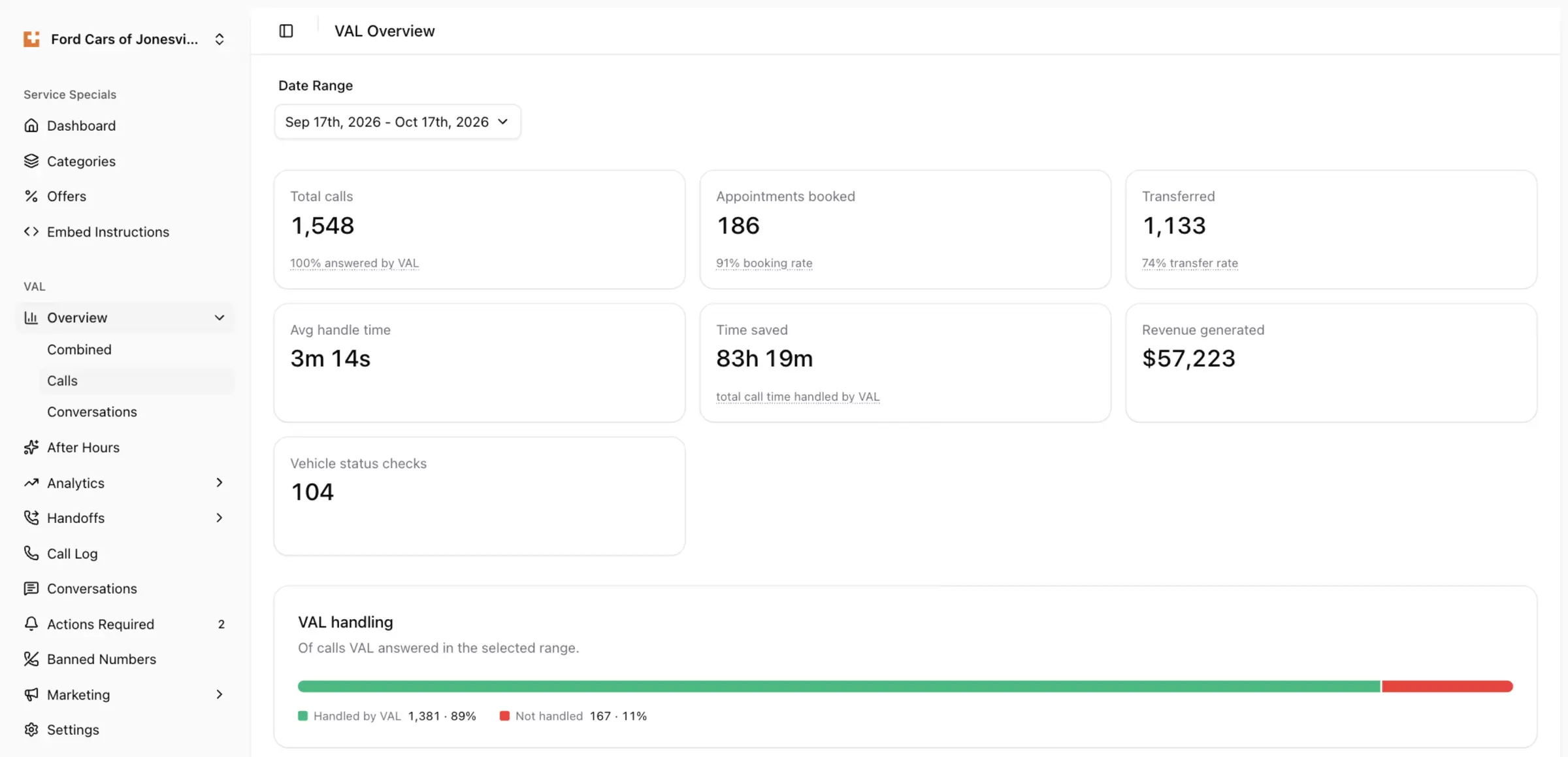Click the Analytics trending arrow icon
The width and height of the screenshot is (1568, 757).
(x=31, y=482)
